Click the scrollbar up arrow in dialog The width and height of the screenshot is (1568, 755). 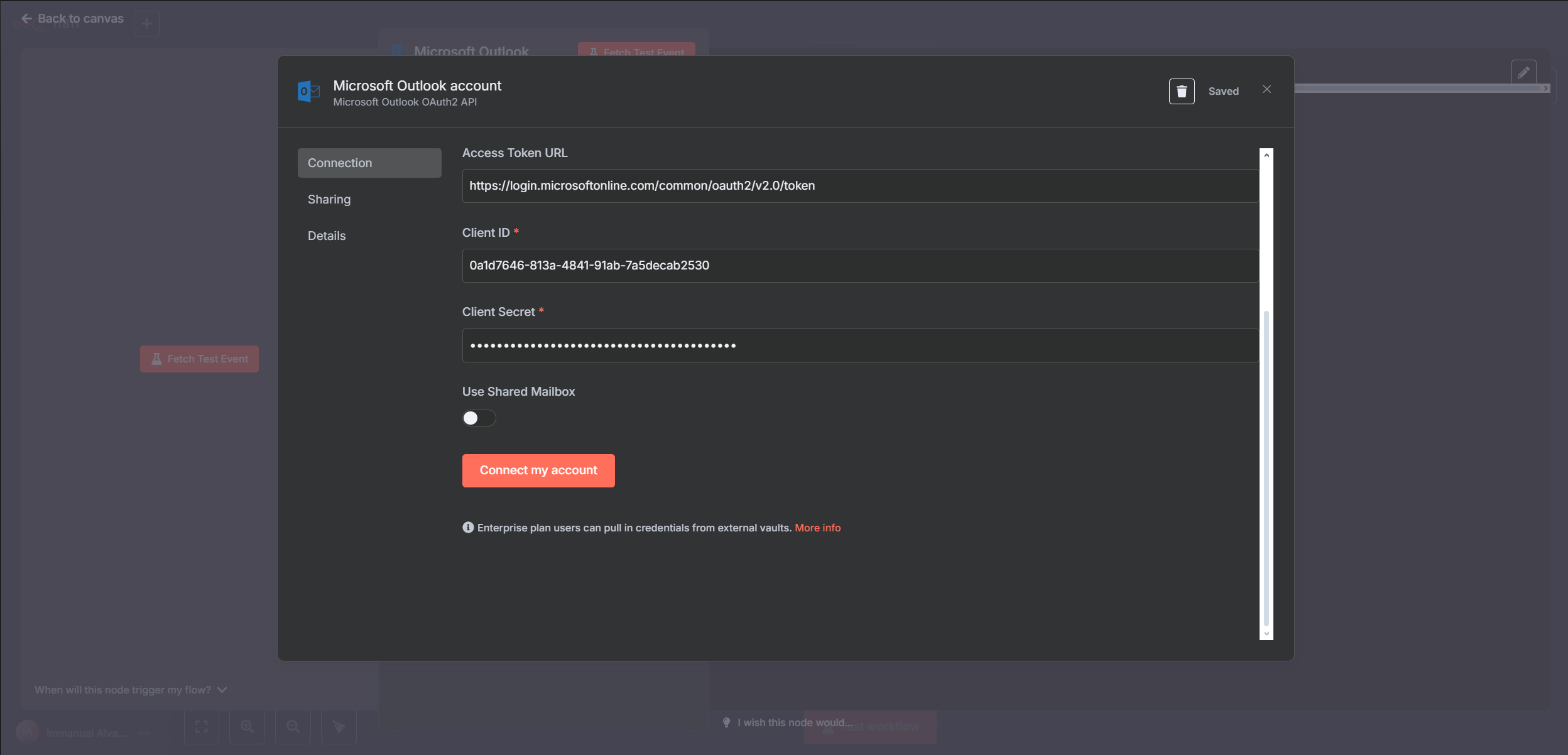click(x=1266, y=155)
